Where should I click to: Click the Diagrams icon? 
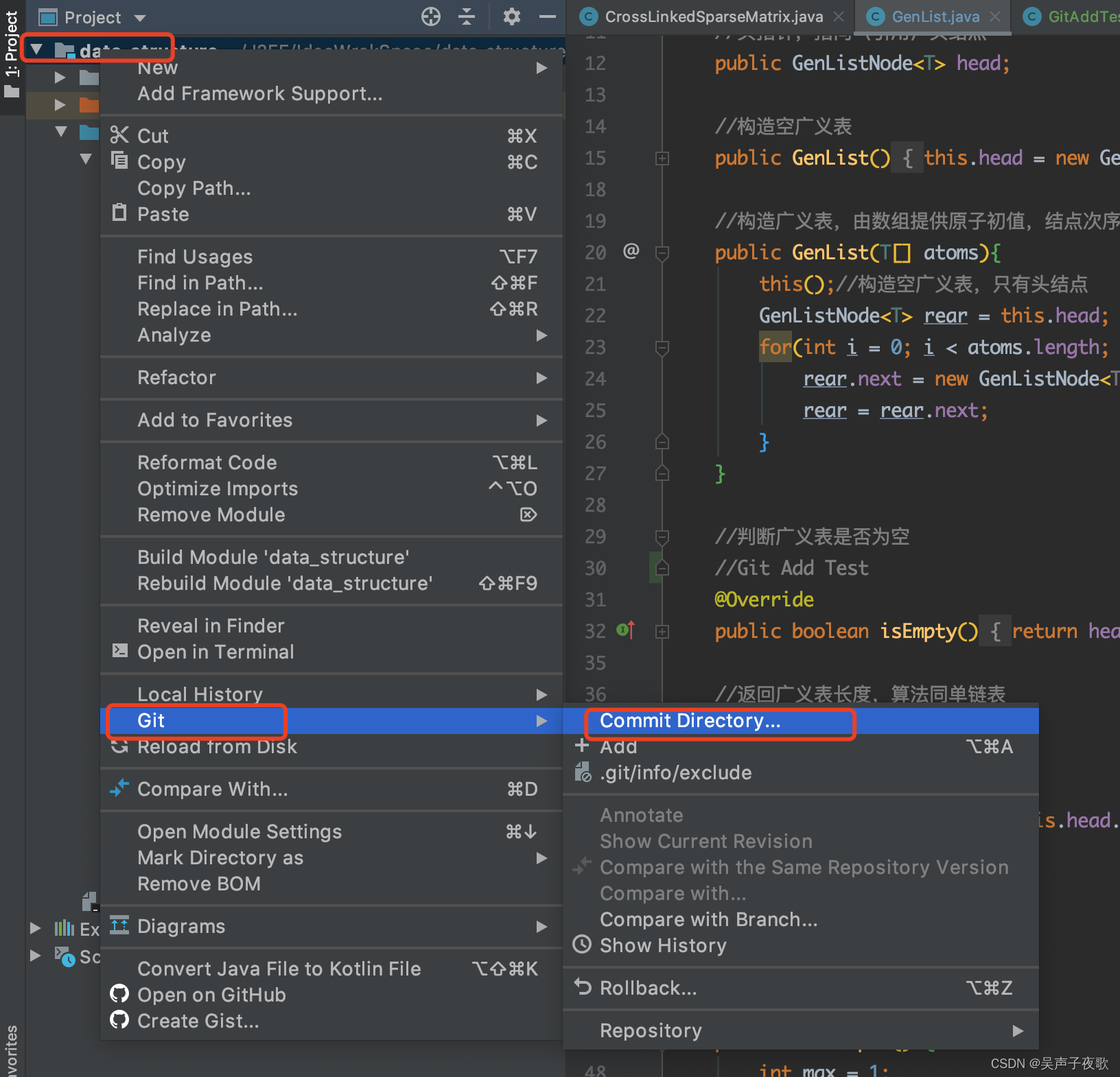[x=119, y=925]
